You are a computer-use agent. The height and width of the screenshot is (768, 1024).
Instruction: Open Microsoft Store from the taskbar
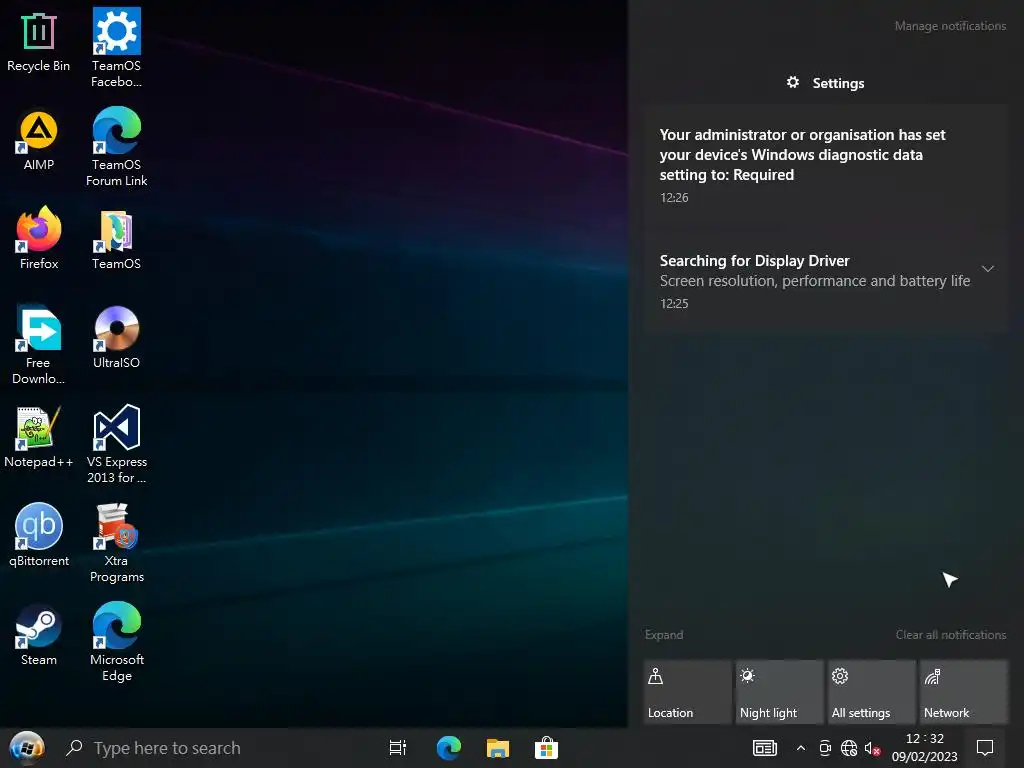click(546, 748)
